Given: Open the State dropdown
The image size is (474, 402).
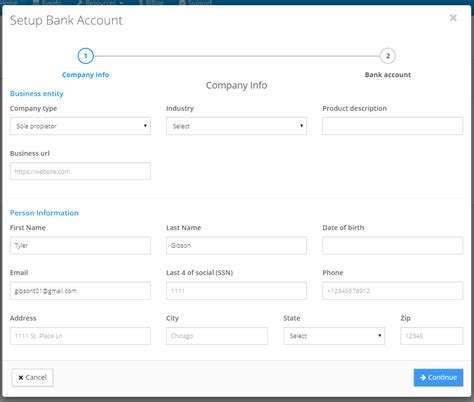Looking at the screenshot, I should [x=334, y=336].
